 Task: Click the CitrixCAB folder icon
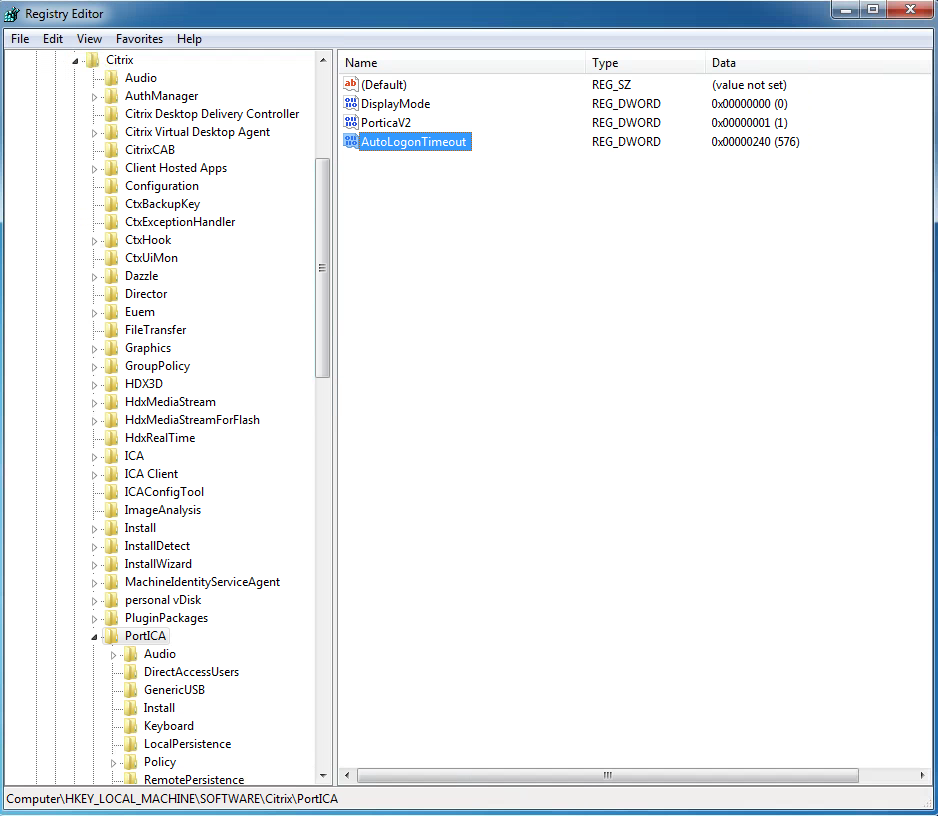(111, 150)
